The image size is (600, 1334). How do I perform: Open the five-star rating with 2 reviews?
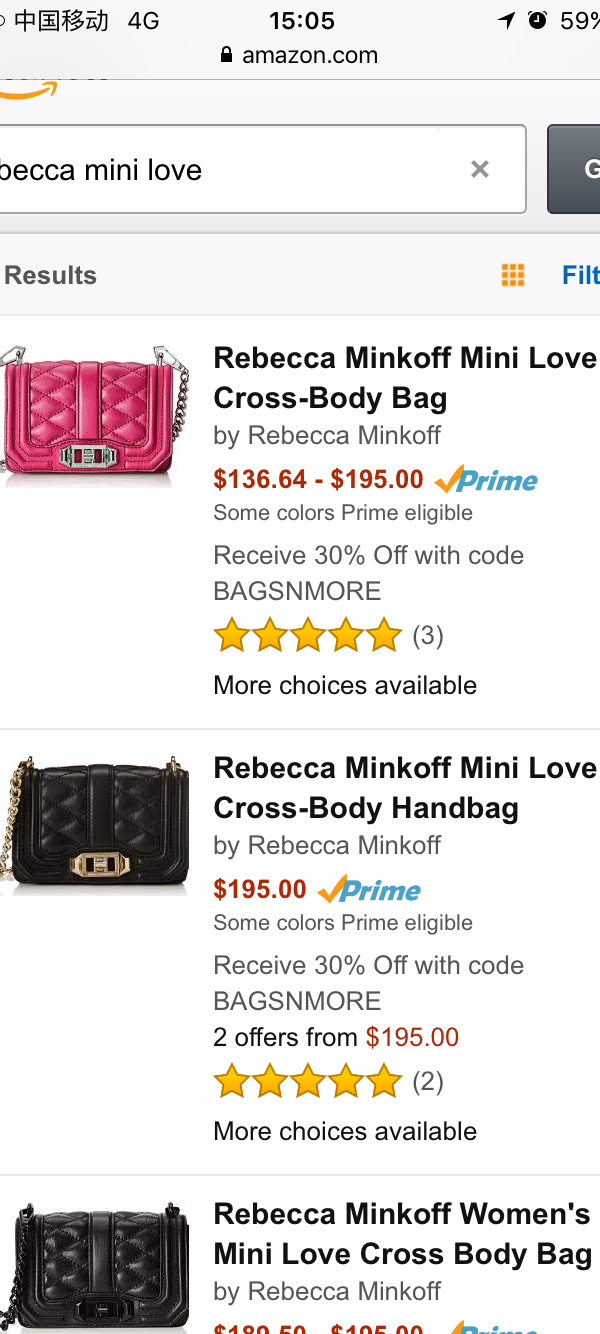point(308,1082)
